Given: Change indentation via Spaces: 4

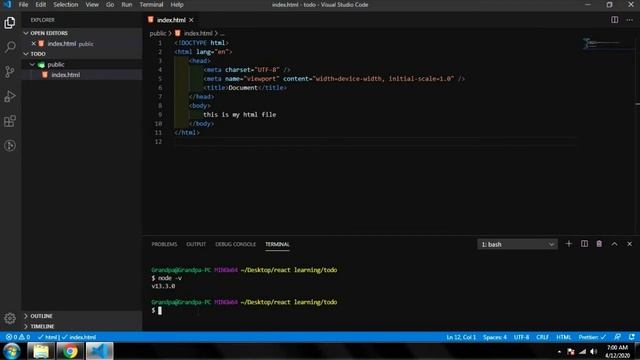Looking at the screenshot, I should point(495,337).
